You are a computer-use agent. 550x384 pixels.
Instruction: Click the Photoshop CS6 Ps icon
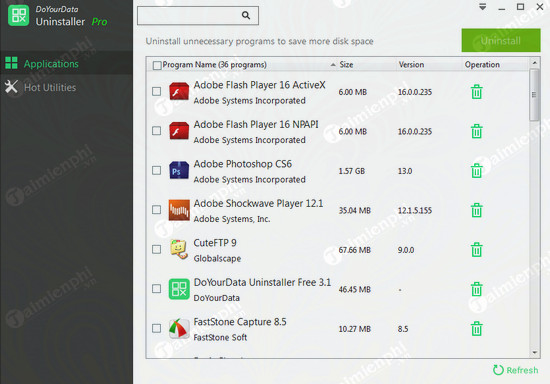coord(179,170)
